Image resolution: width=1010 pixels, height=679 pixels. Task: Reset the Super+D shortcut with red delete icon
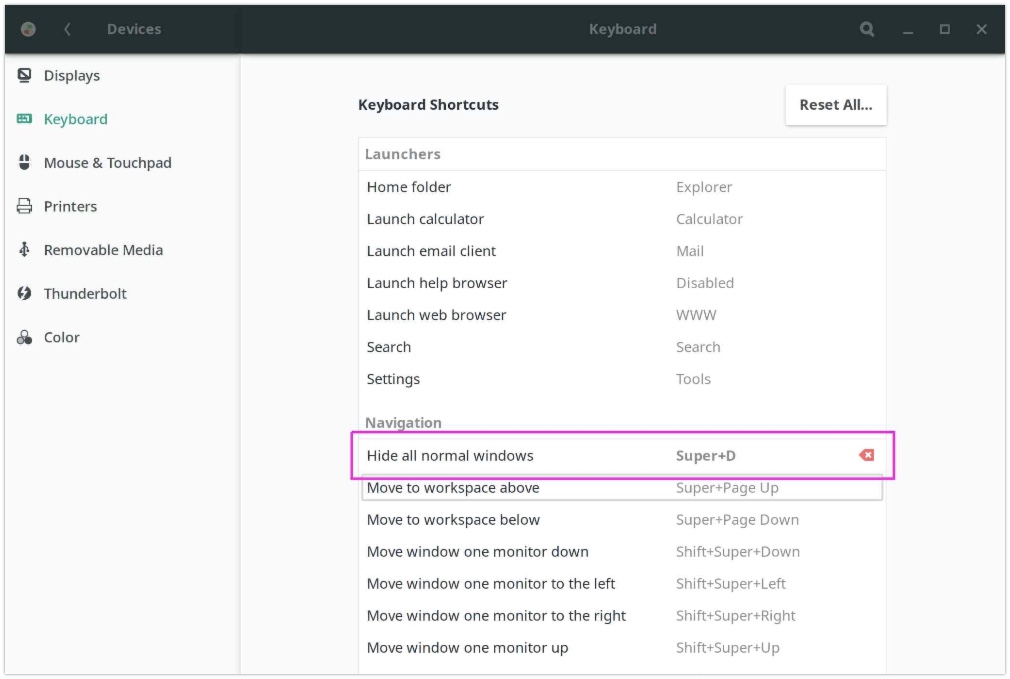tap(866, 456)
